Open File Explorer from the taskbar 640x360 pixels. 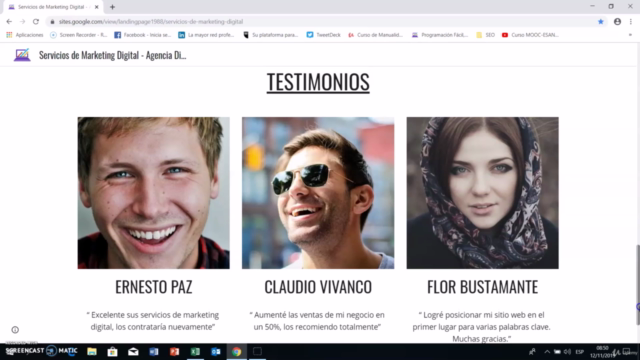point(92,351)
